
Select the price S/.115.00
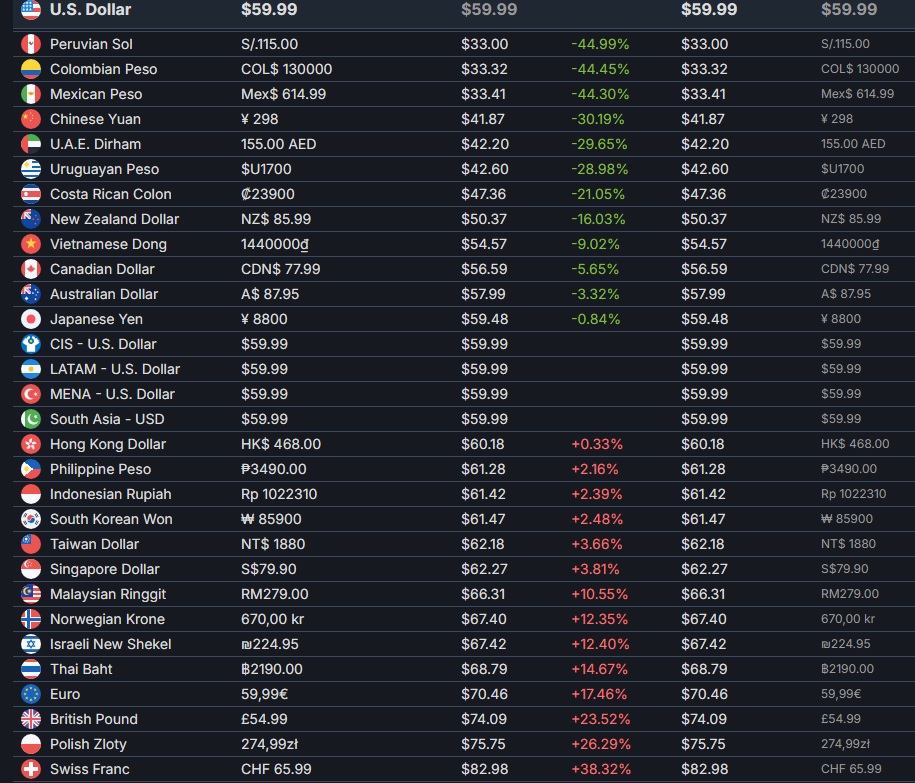[269, 44]
